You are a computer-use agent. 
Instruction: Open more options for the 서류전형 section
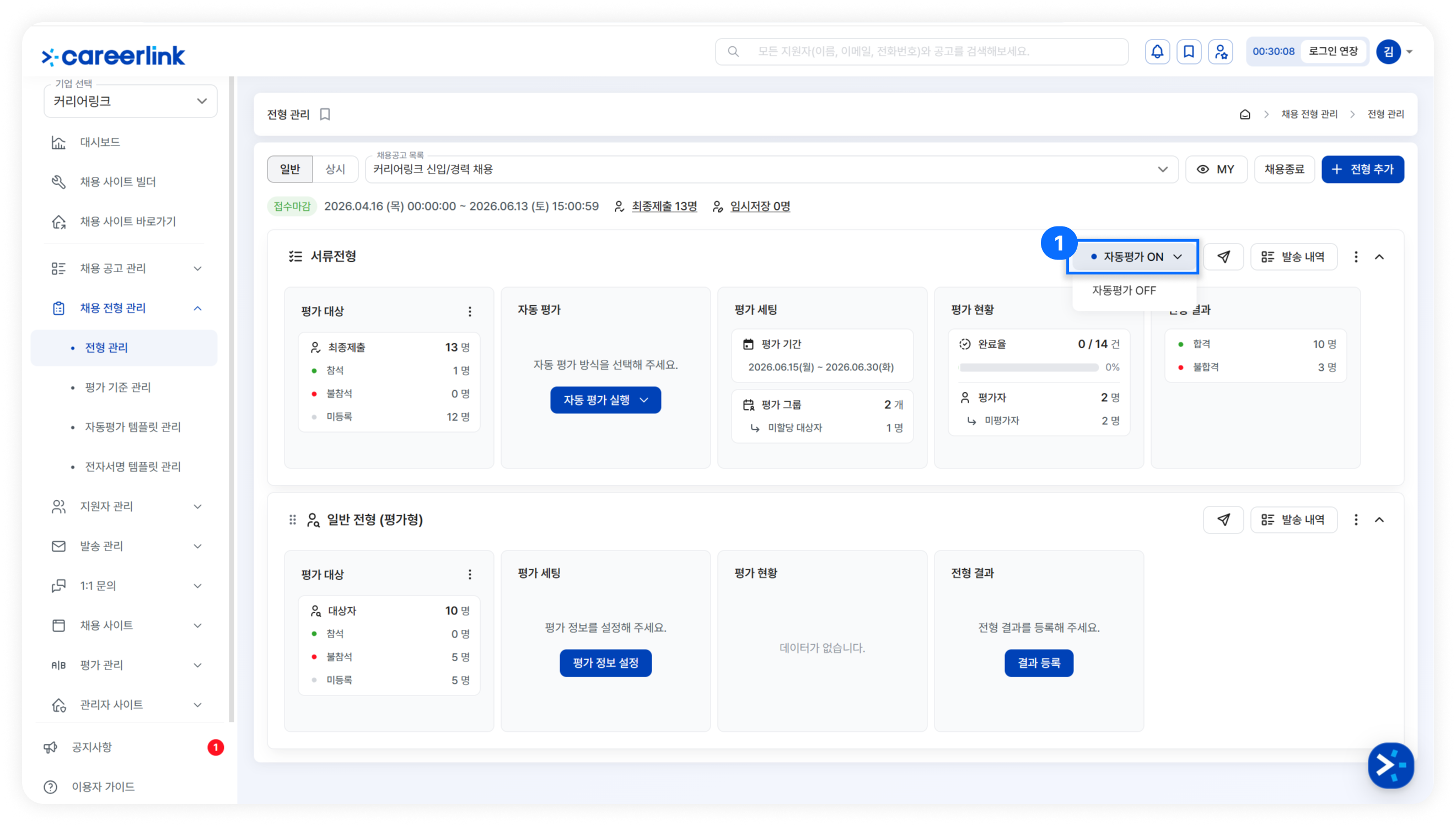(1356, 257)
